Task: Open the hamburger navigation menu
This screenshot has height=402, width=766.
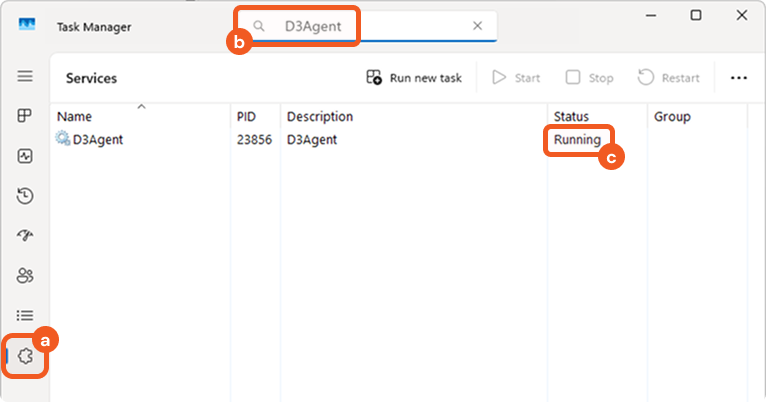Action: tap(25, 76)
